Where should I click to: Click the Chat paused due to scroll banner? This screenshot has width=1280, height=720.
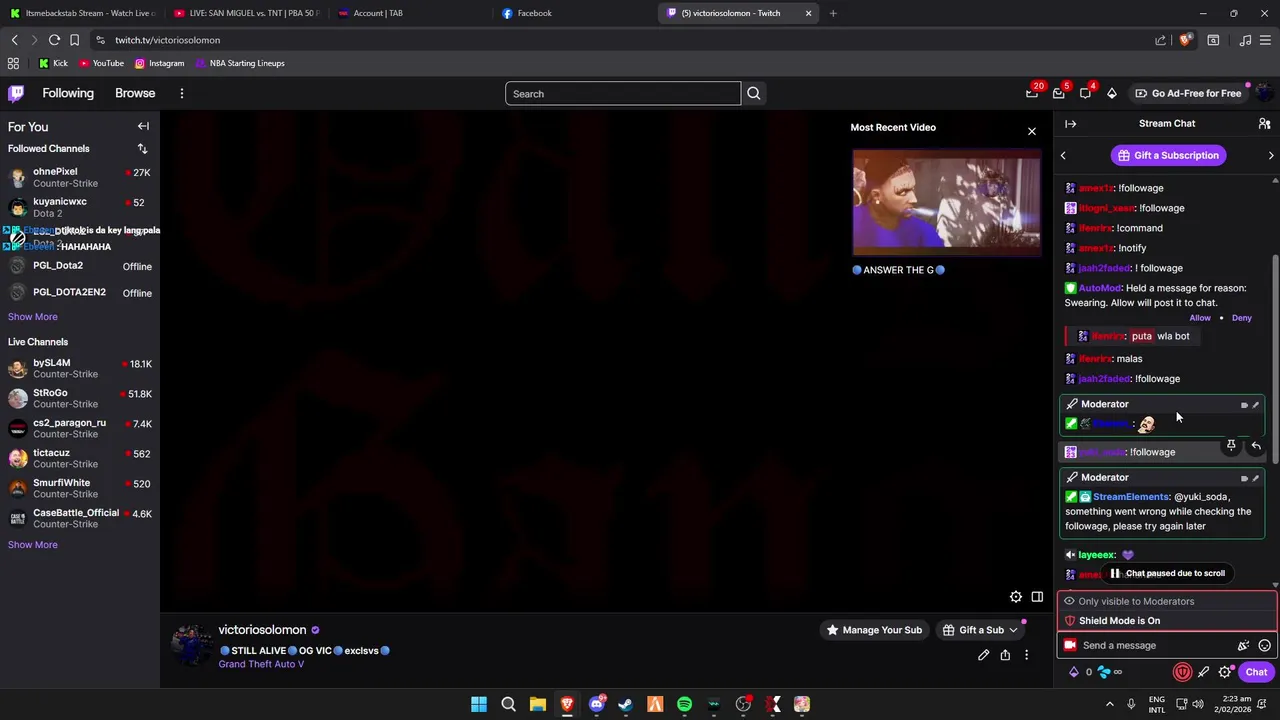(1166, 573)
